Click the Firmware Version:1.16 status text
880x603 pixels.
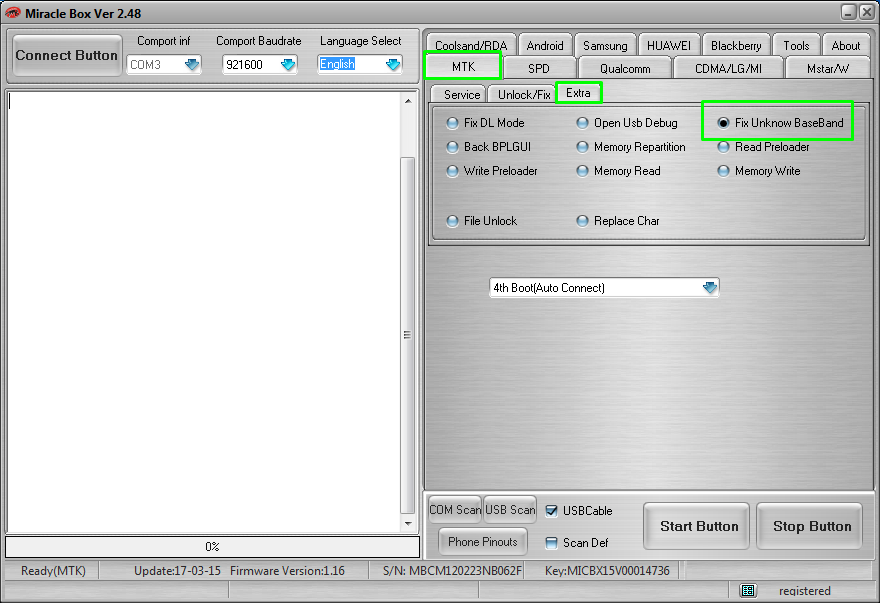287,571
